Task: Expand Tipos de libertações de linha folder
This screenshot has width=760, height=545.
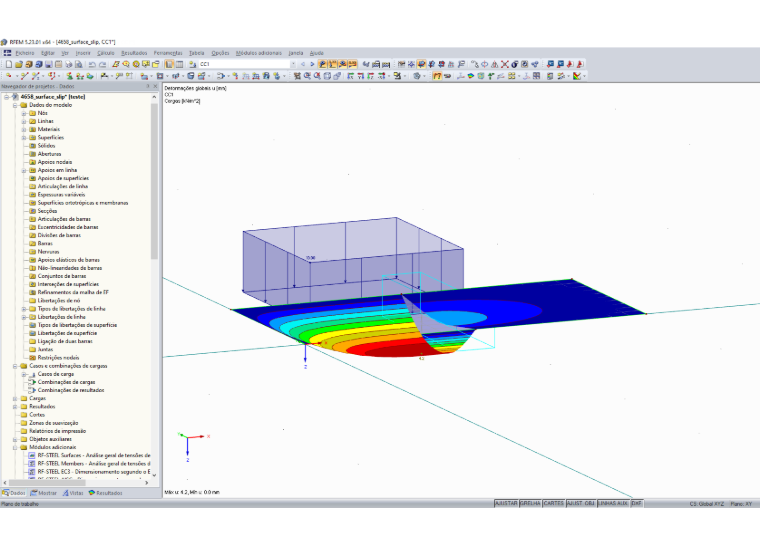Action: point(24,309)
